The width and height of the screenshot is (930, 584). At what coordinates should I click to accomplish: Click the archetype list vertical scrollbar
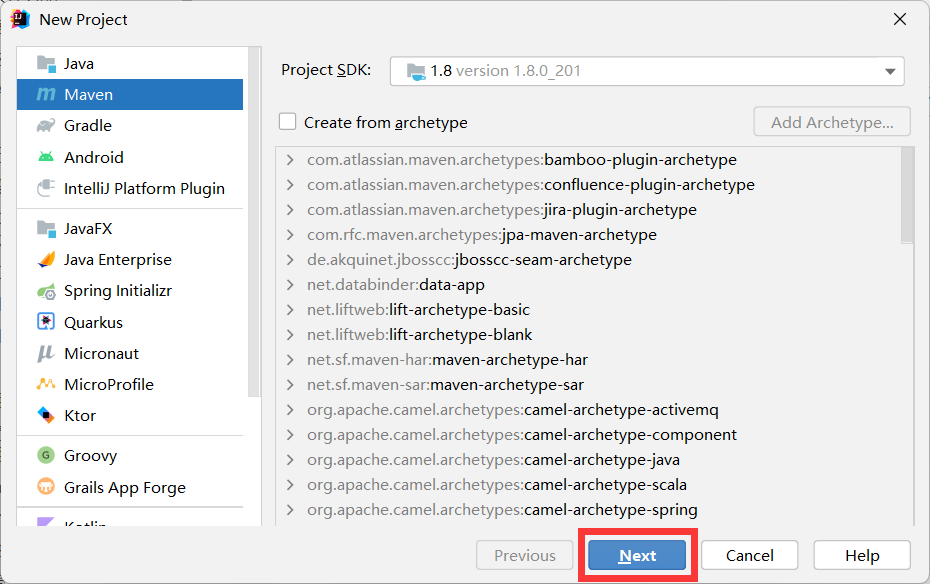coord(907,196)
